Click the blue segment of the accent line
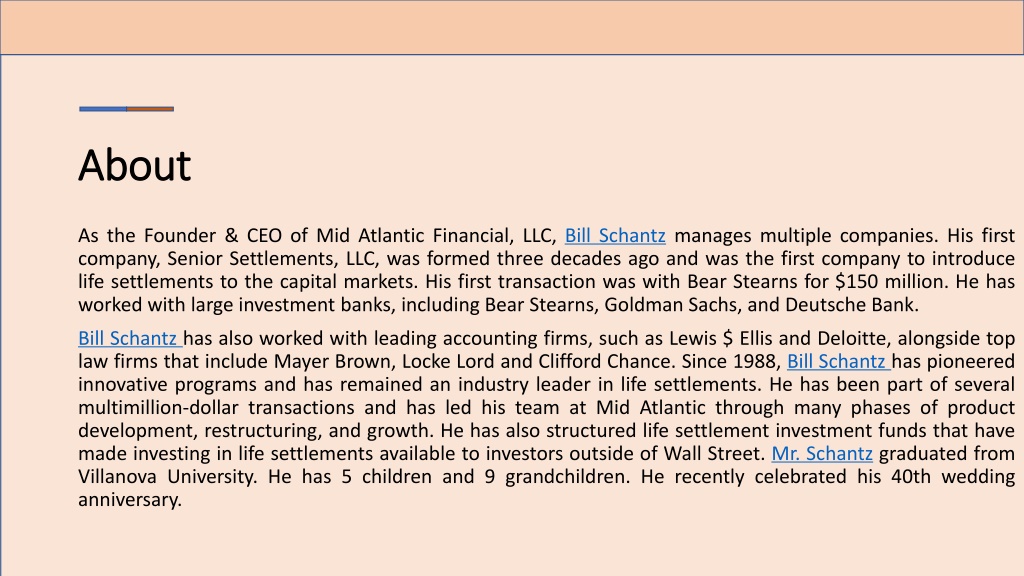This screenshot has height=576, width=1024. [103, 109]
